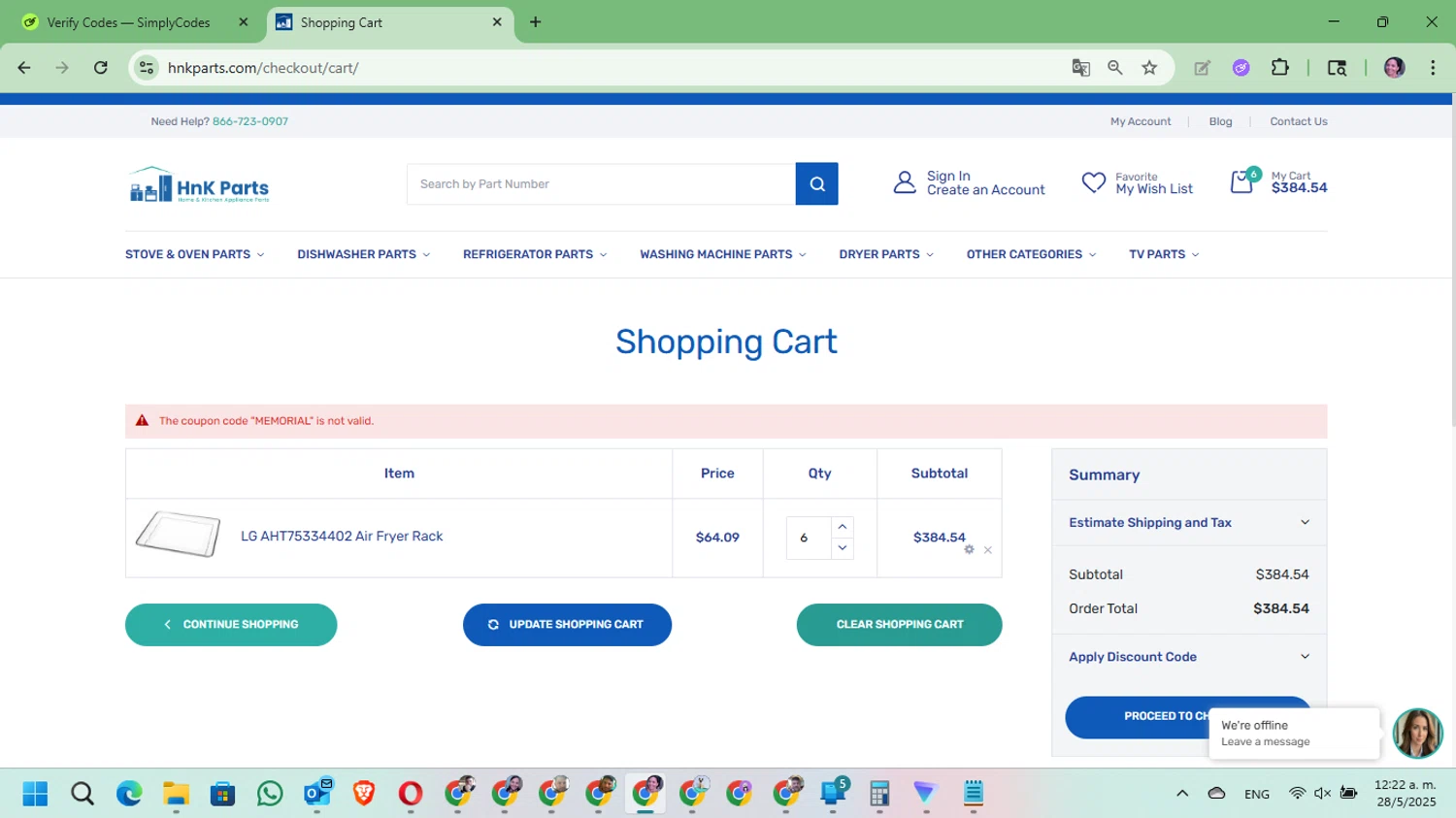Click the gear edit icon in cart row
Screen dimensions: 1456x818
click(969, 549)
